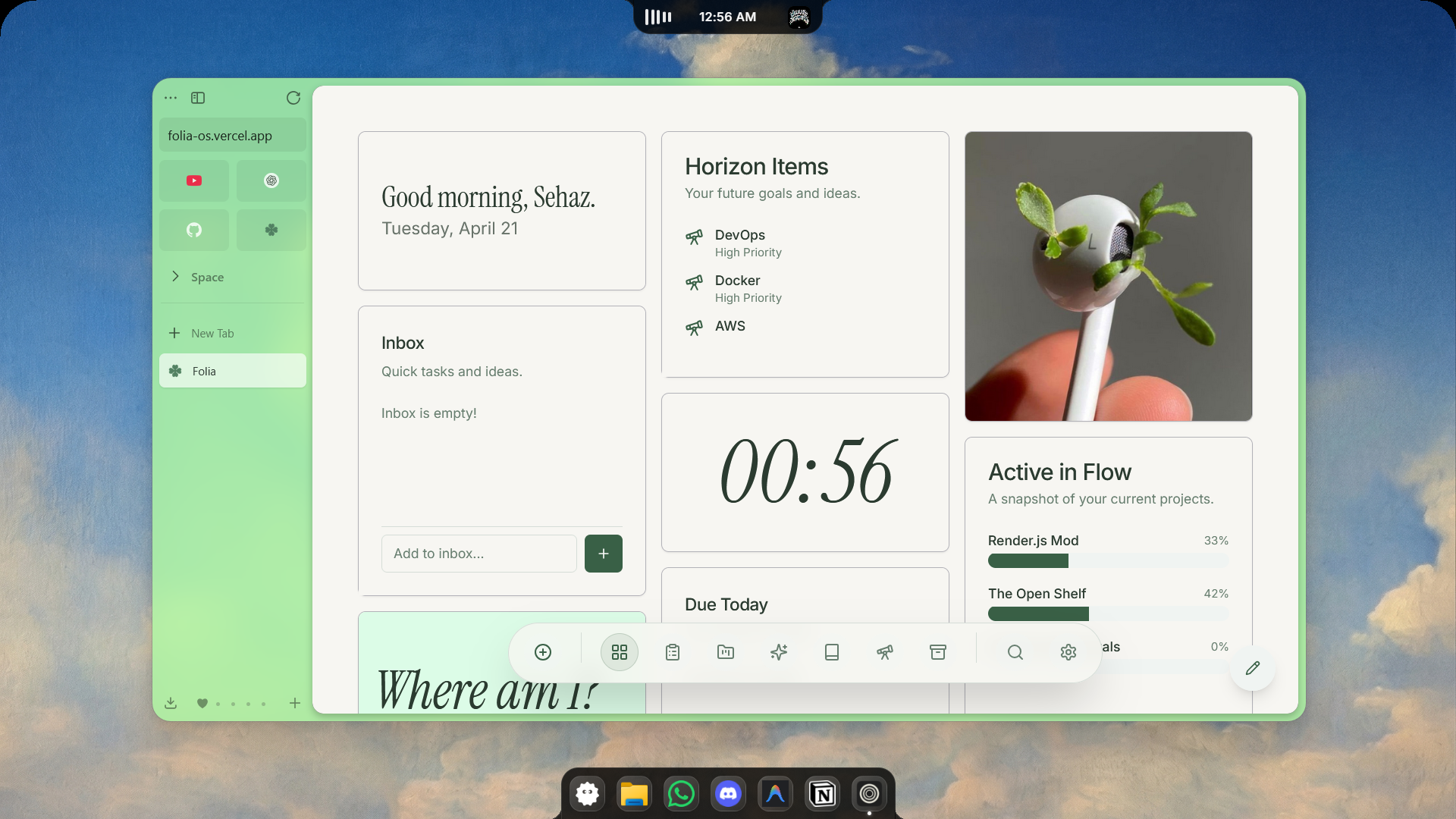1456x819 pixels.
Task: Open the GitHub pinned shortcut
Action: click(x=194, y=230)
